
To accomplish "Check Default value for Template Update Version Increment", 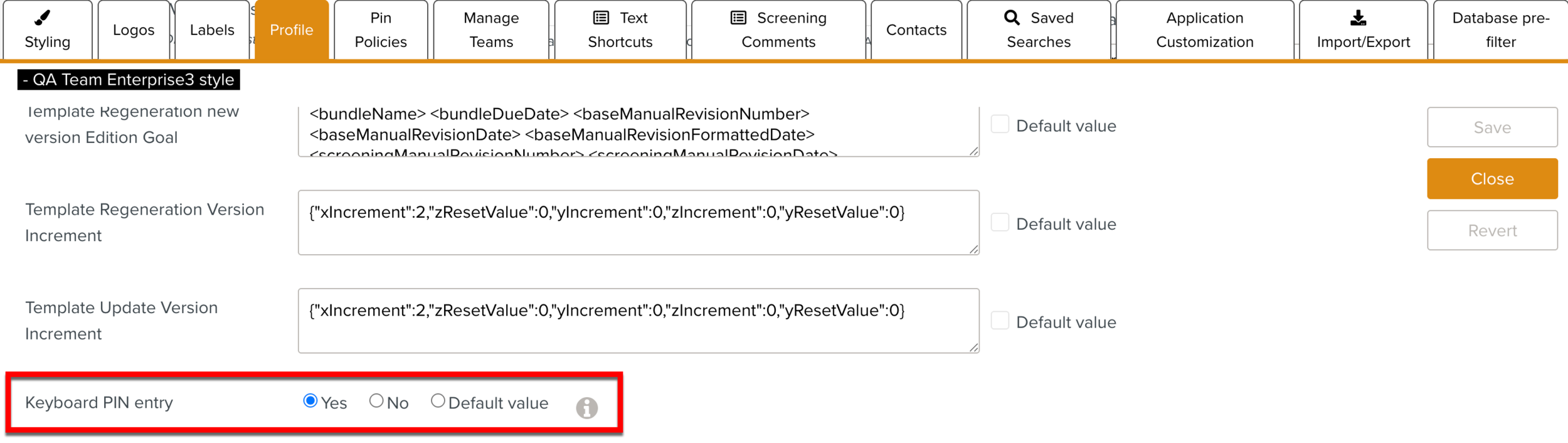I will 1000,321.
